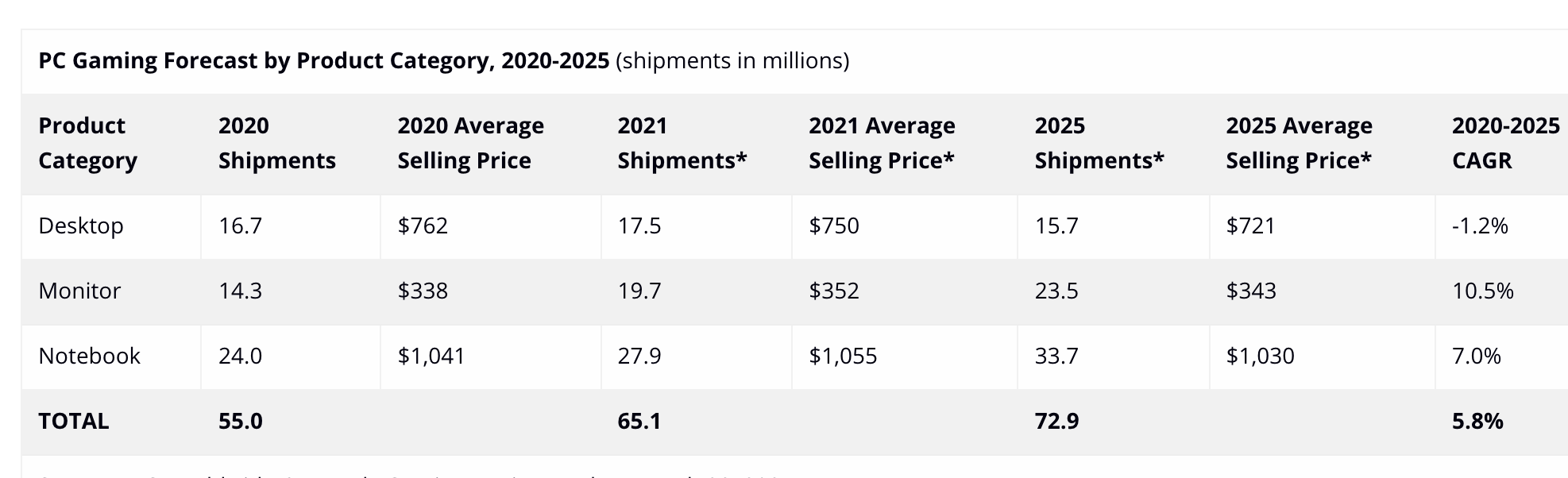Select the Desktop row label
This screenshot has height=478, width=1568.
(81, 226)
